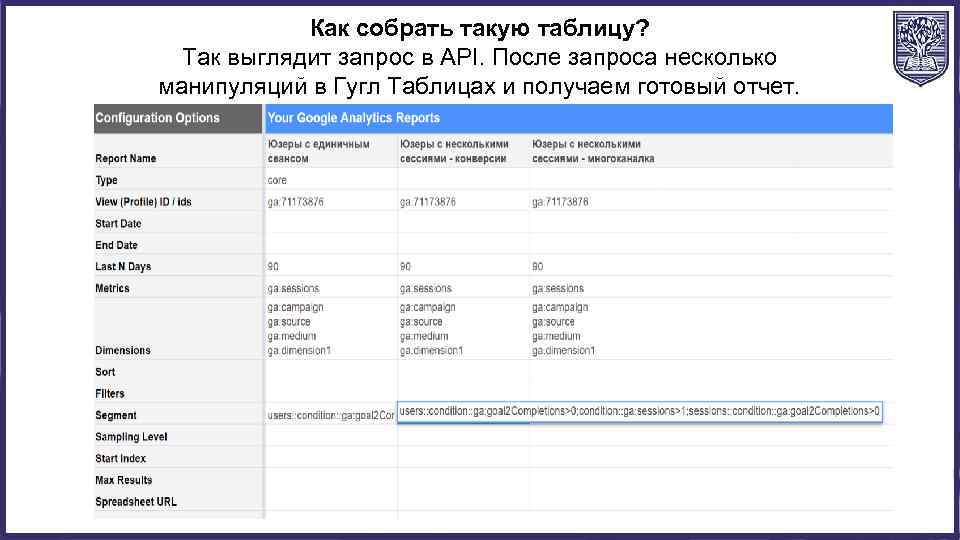
Task: Click the 'Report Name' row label
Action: tap(126, 159)
